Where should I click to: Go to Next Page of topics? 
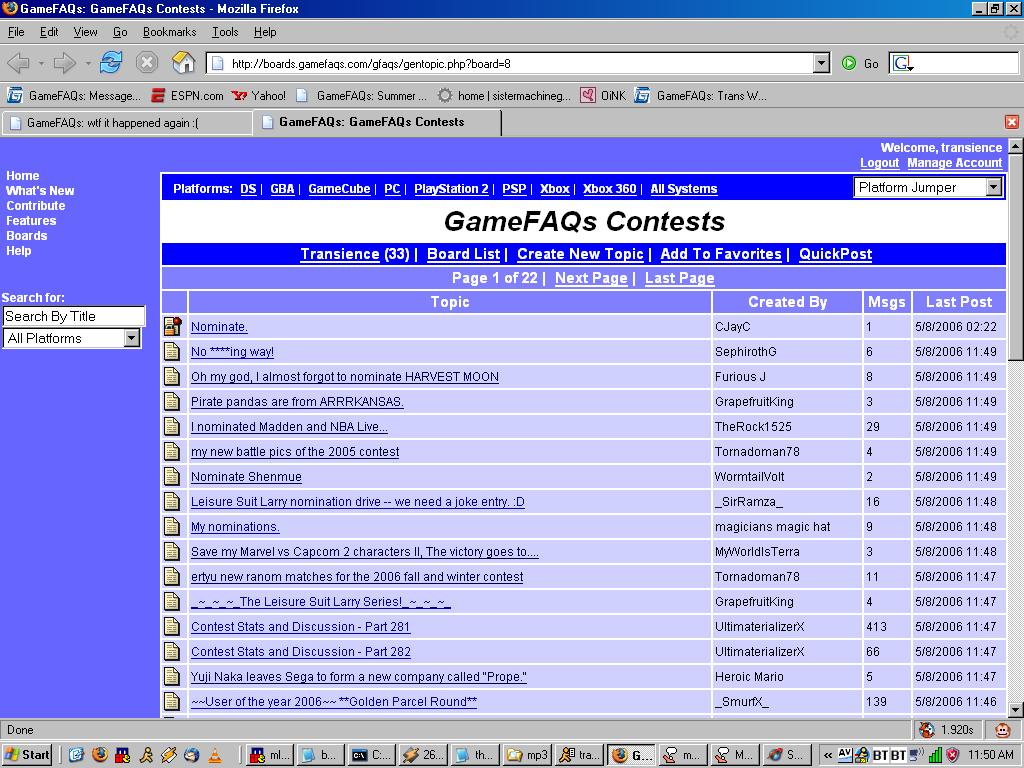[591, 278]
